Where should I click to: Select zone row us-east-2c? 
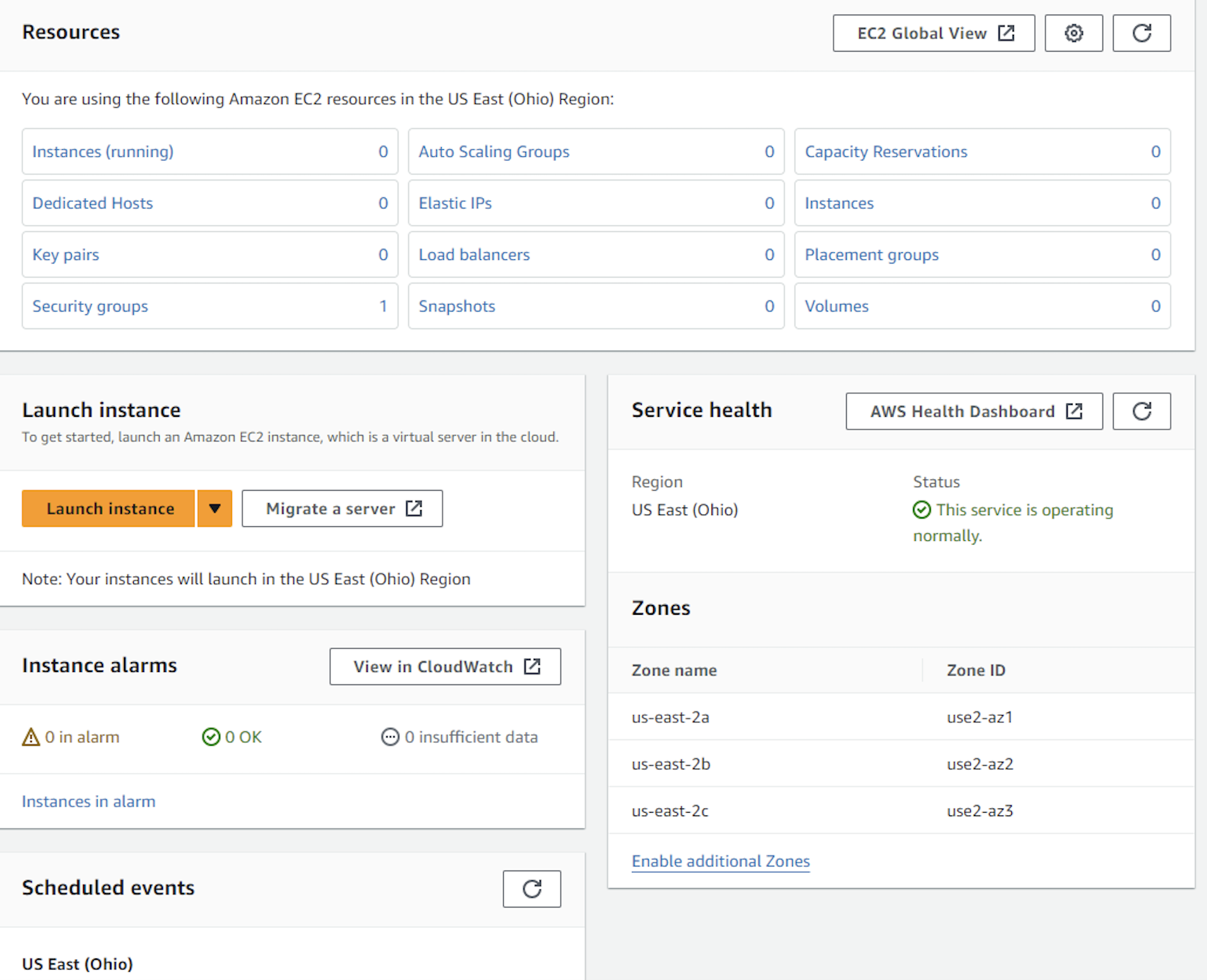tap(901, 811)
